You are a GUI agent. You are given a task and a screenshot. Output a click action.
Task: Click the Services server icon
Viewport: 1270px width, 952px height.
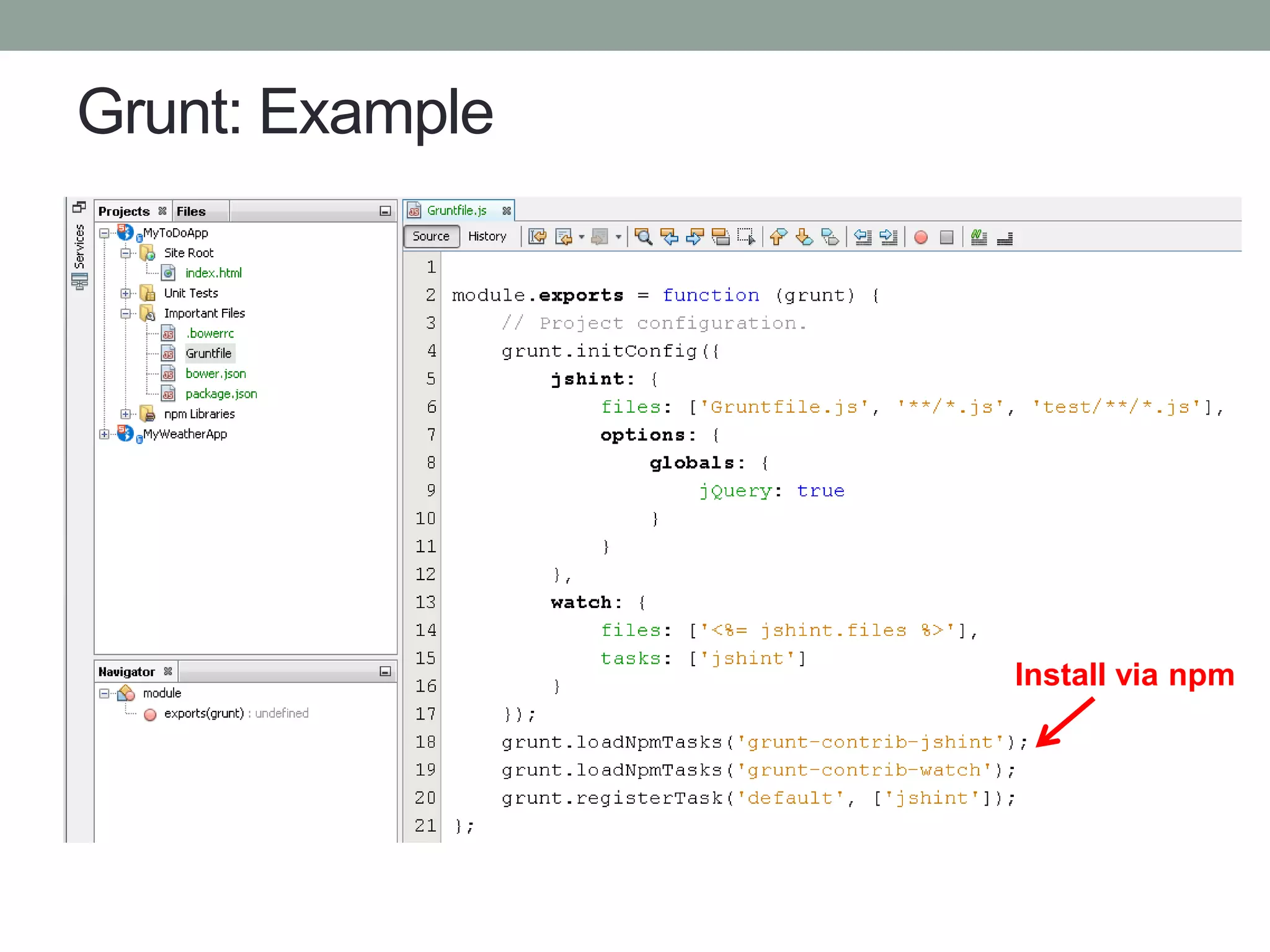tap(79, 281)
